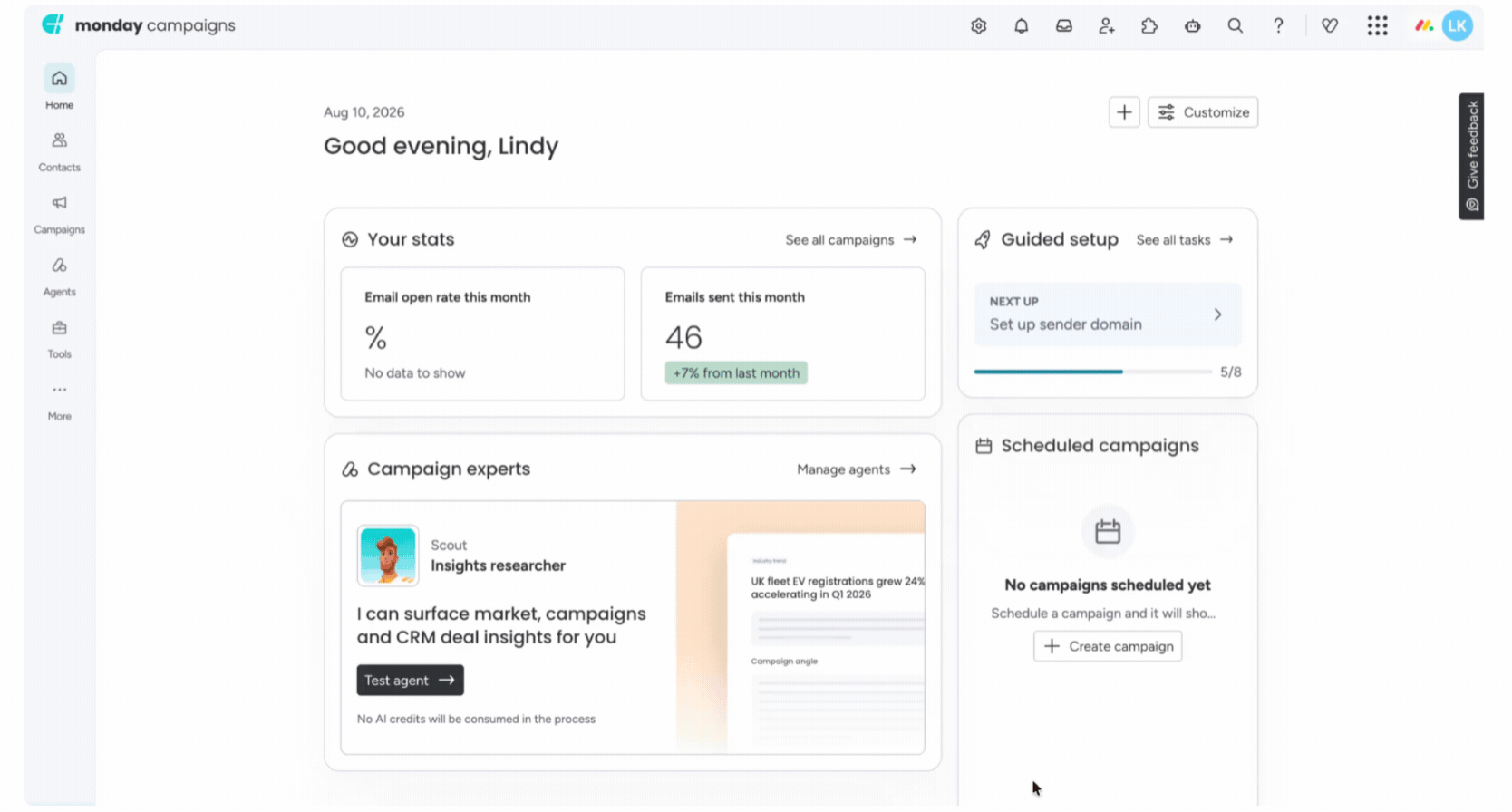This screenshot has height=812, width=1512.
Task: Click the monday campaigns logo
Action: [x=139, y=25]
